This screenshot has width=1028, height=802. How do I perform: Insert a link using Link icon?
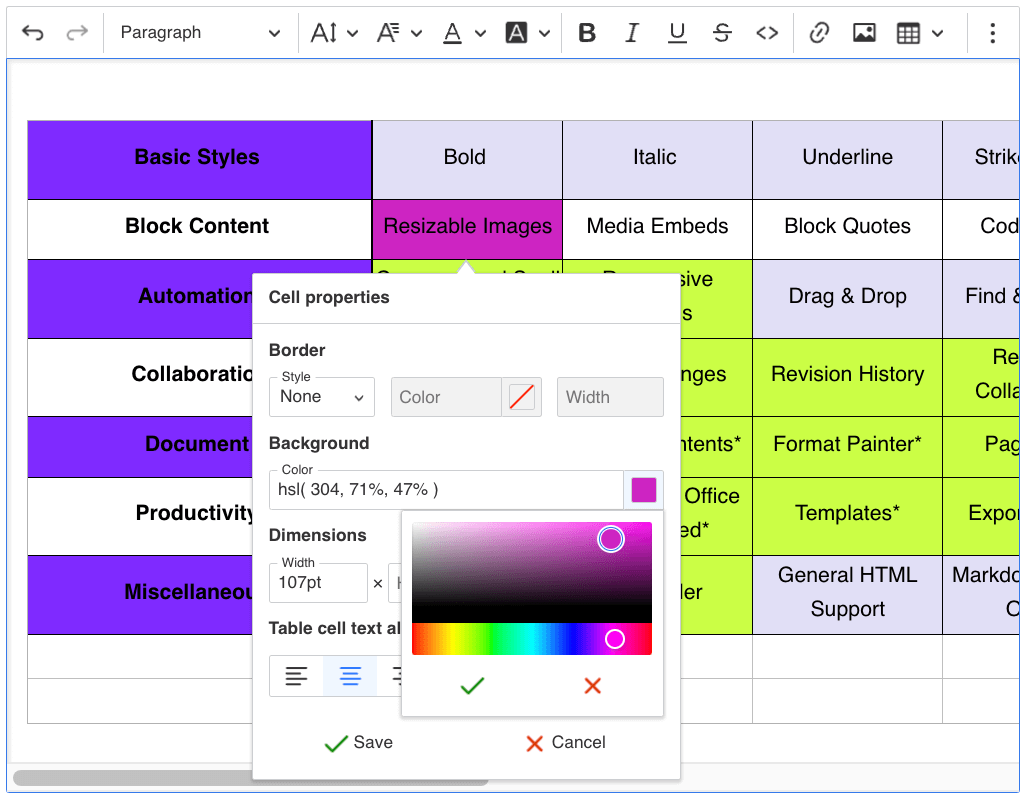point(819,33)
